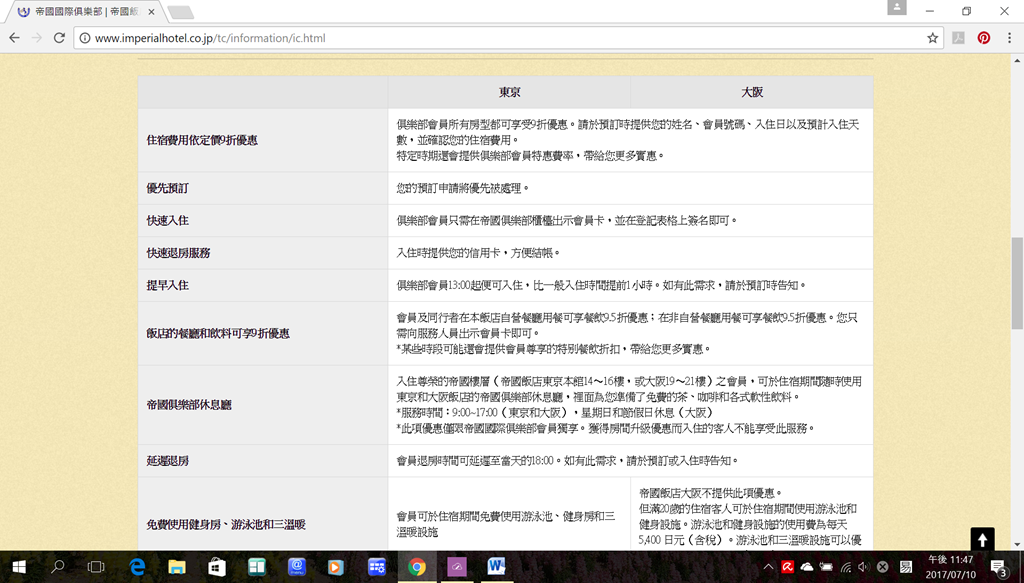Open the @menu taskbar app
Viewport: 1024px width, 583px height.
296,567
